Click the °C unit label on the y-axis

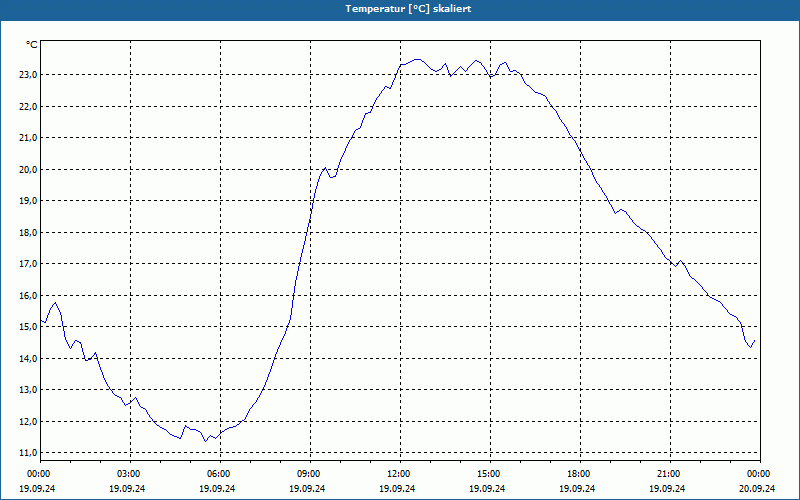32,45
